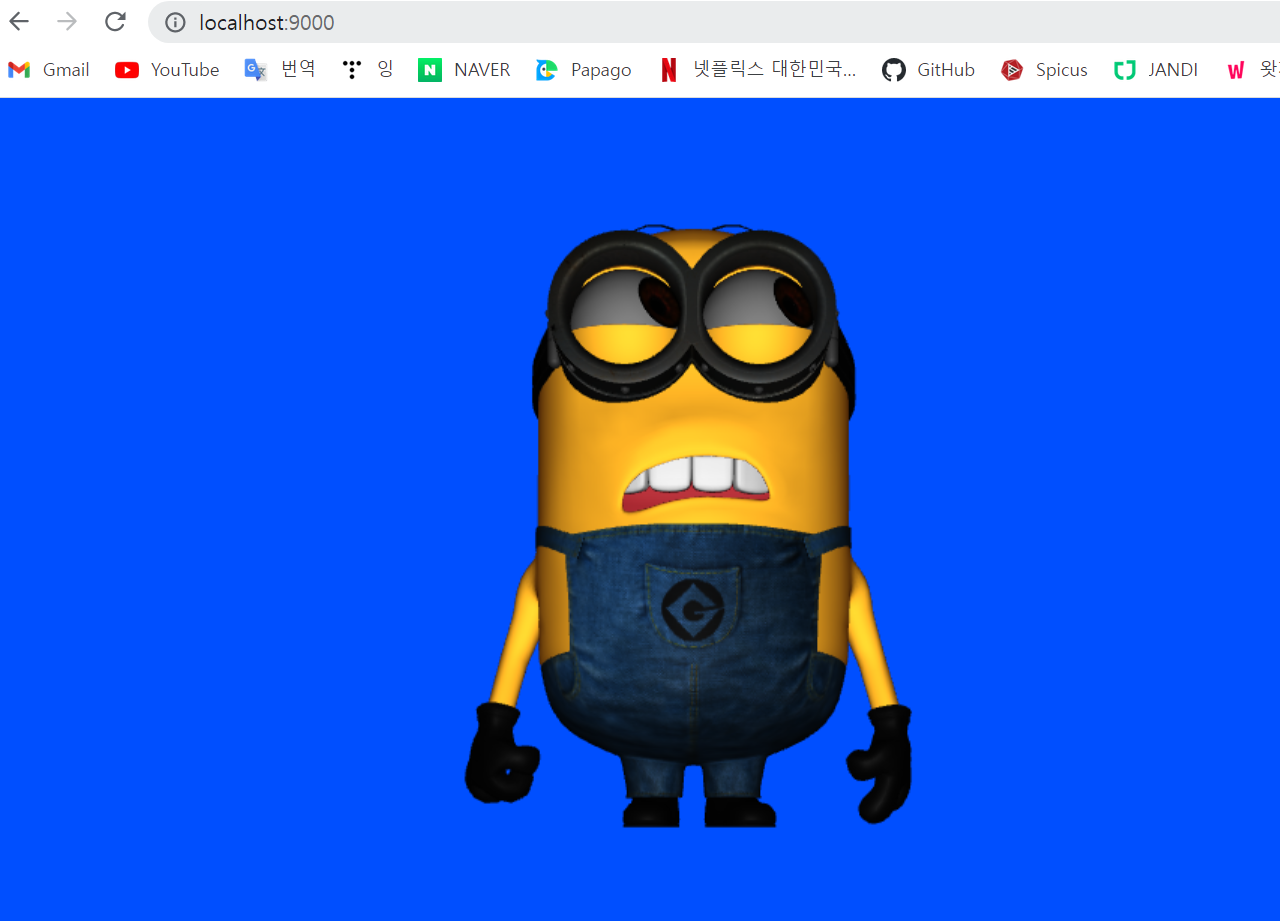The width and height of the screenshot is (1280, 921).
Task: Click the Minion 3D model in canvas
Action: coord(690,526)
